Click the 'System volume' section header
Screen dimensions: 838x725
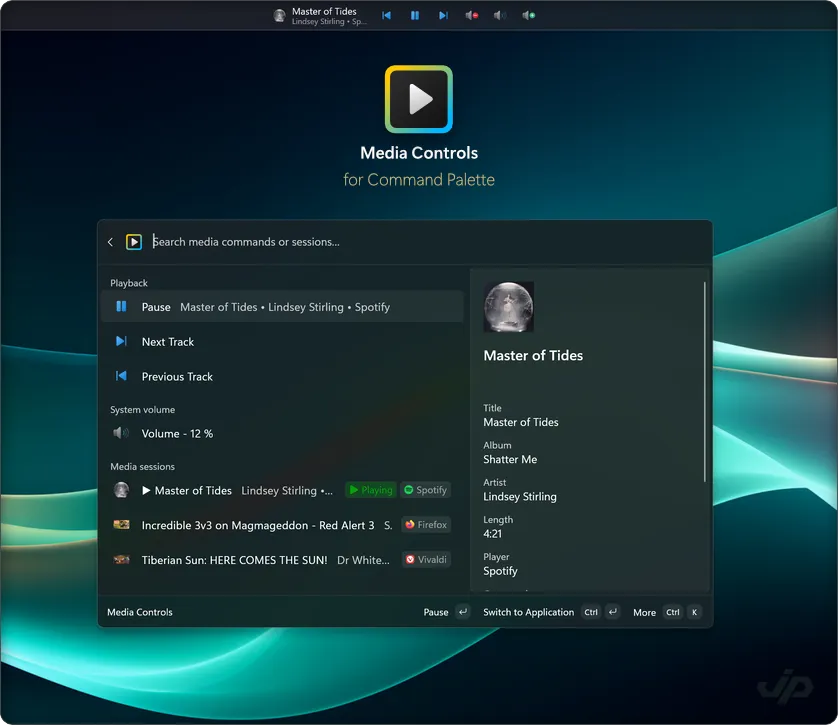click(142, 410)
